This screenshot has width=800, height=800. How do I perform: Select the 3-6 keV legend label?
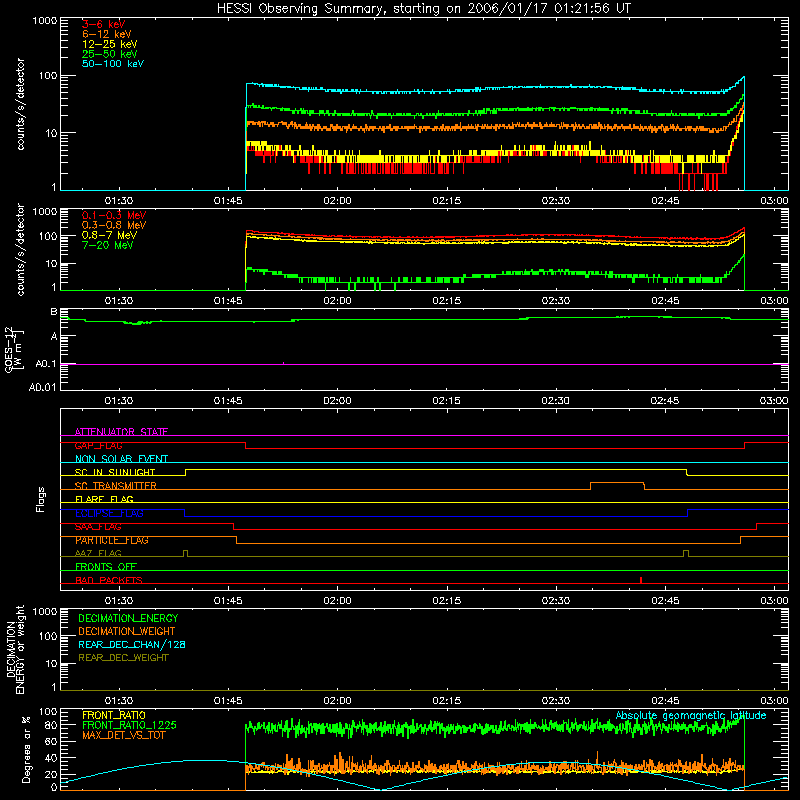pyautogui.click(x=103, y=24)
